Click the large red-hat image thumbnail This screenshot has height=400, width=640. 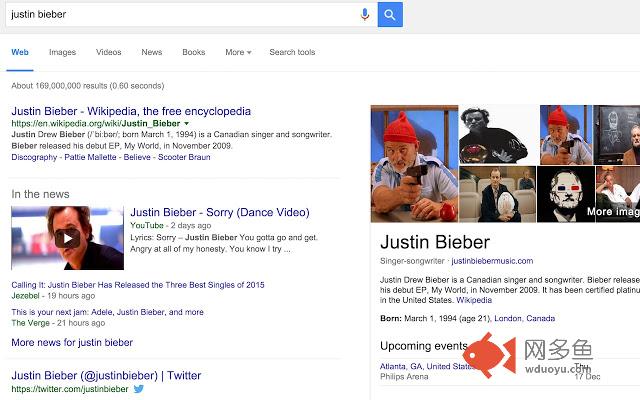coord(414,164)
